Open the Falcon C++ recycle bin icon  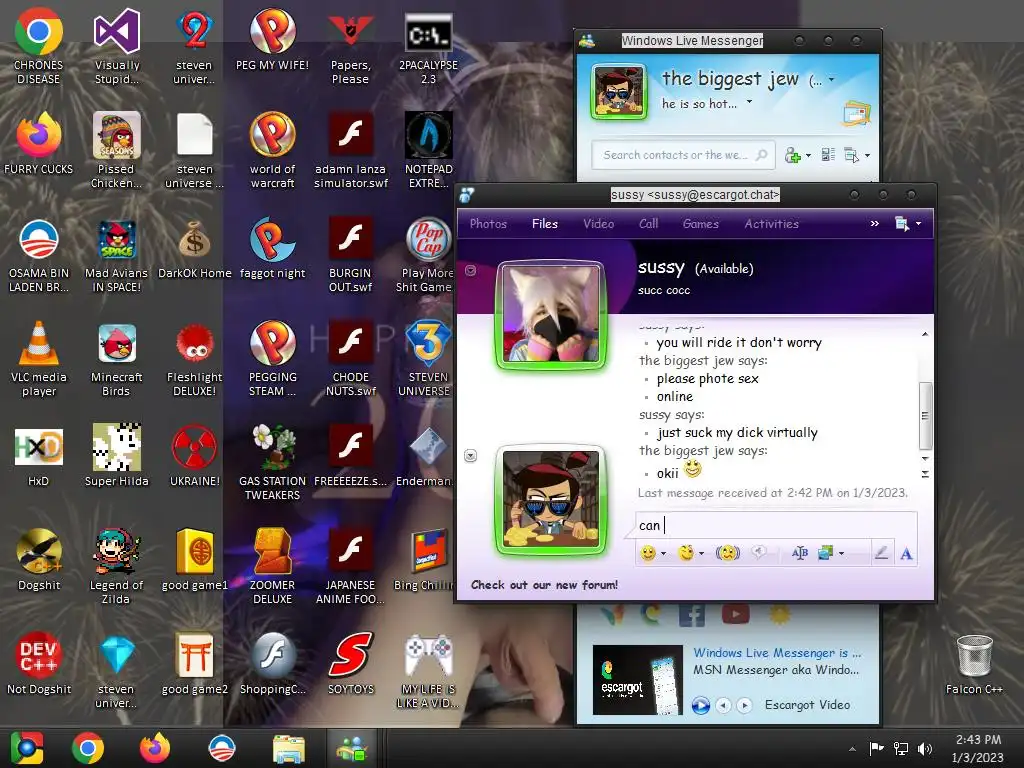pos(974,664)
